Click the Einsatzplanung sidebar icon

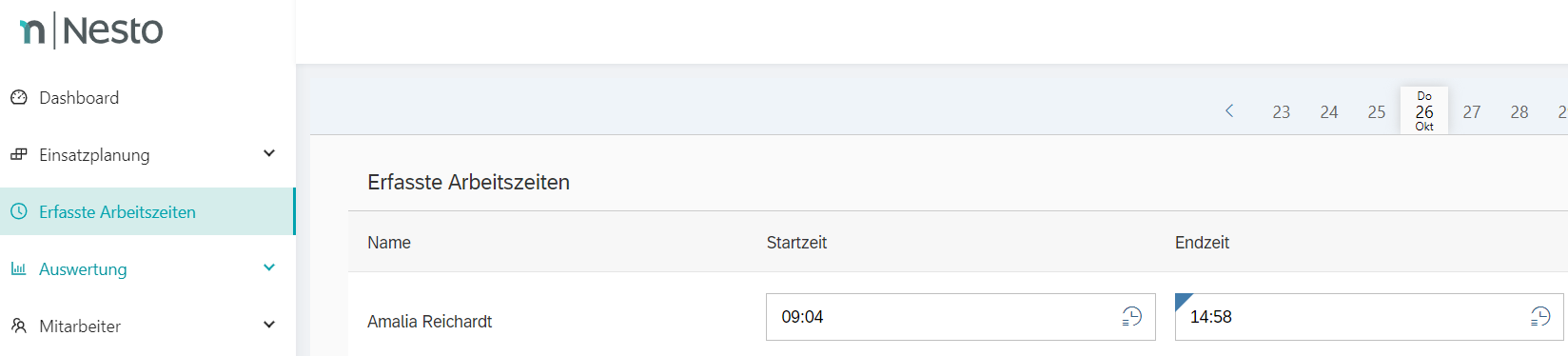[19, 154]
